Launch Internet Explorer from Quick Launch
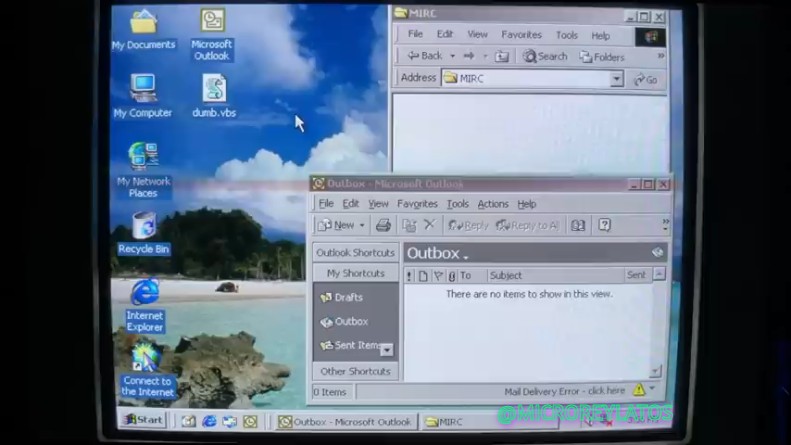Screen dimensions: 791x445 pos(209,421)
